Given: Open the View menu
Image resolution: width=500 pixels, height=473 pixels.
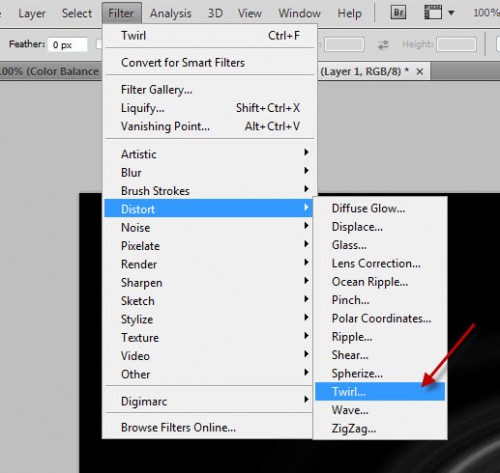Looking at the screenshot, I should tap(250, 13).
